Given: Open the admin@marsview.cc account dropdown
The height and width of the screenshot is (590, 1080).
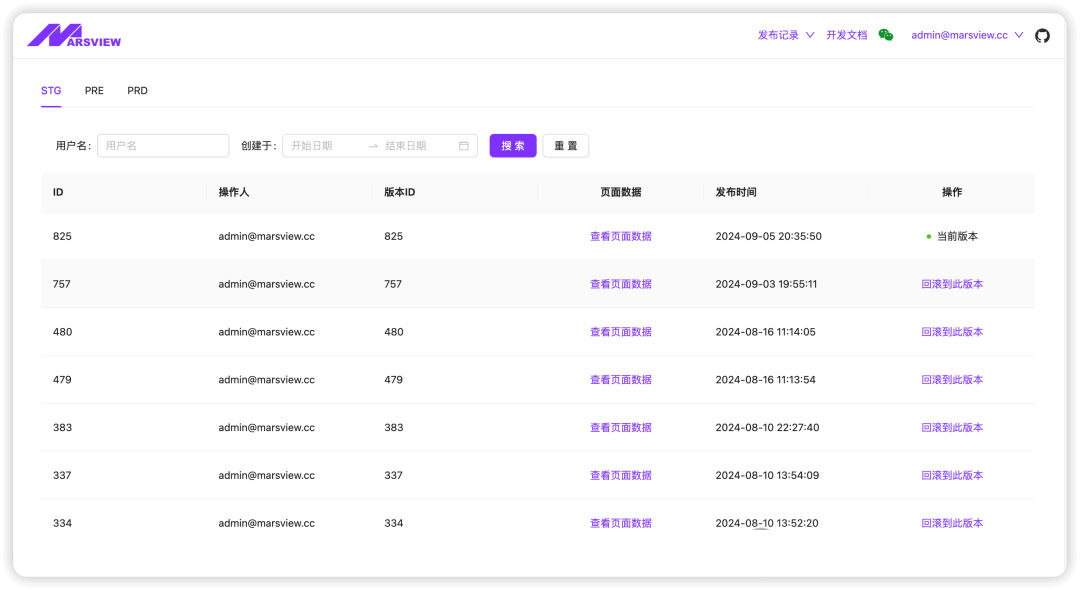Looking at the screenshot, I should (966, 35).
